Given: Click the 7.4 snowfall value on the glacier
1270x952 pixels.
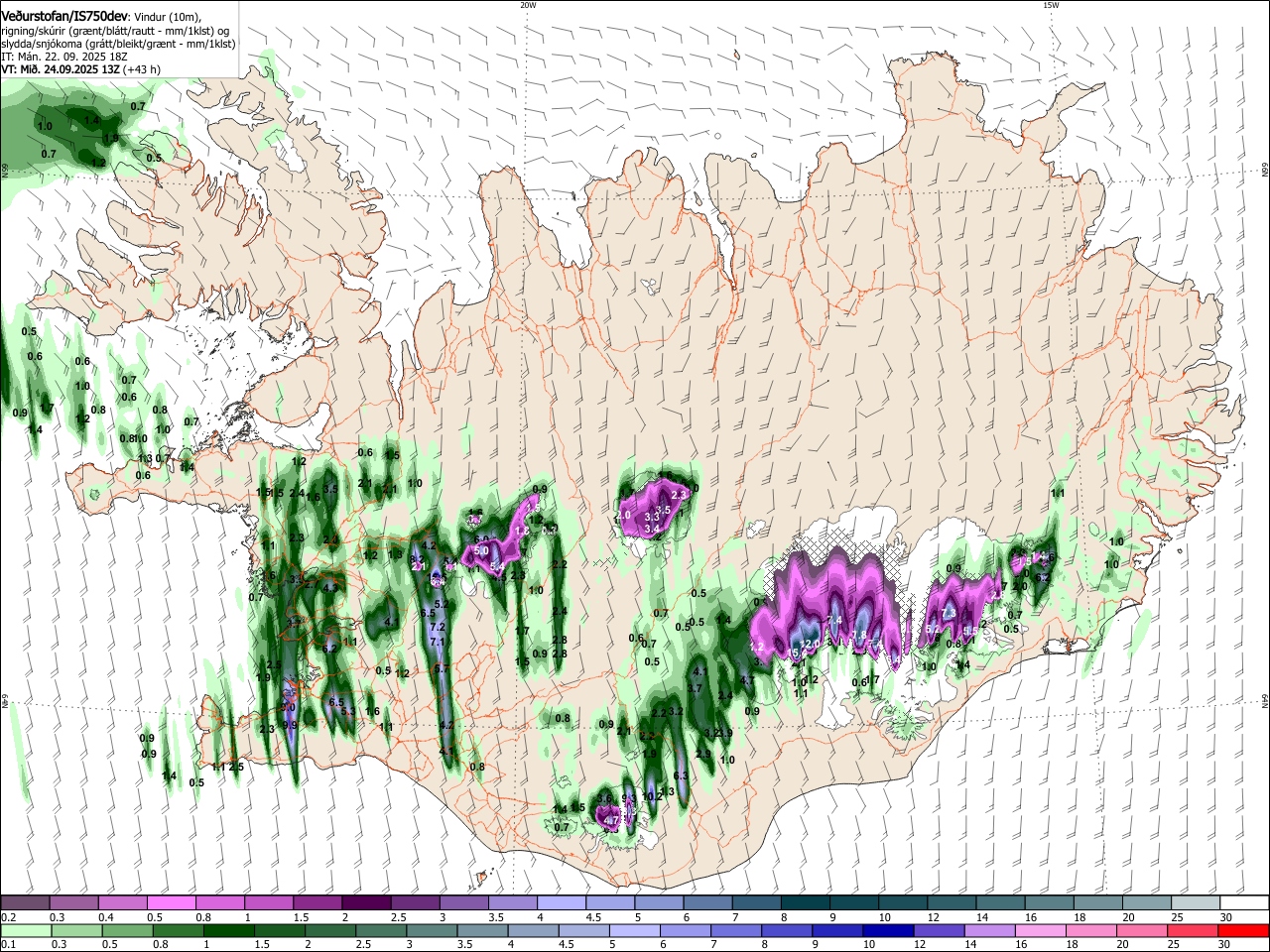Looking at the screenshot, I should [834, 621].
